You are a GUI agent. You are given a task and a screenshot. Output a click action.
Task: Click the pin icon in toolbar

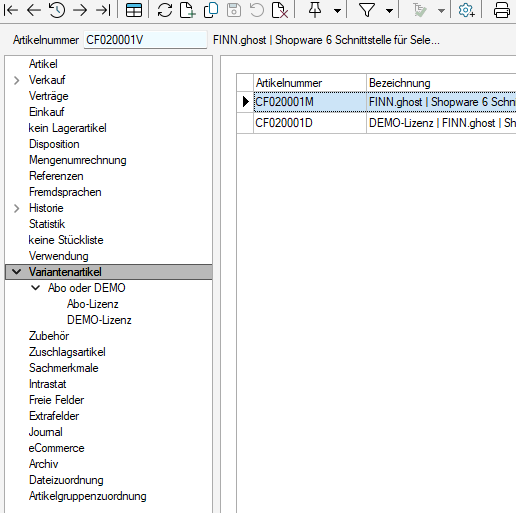(x=315, y=9)
